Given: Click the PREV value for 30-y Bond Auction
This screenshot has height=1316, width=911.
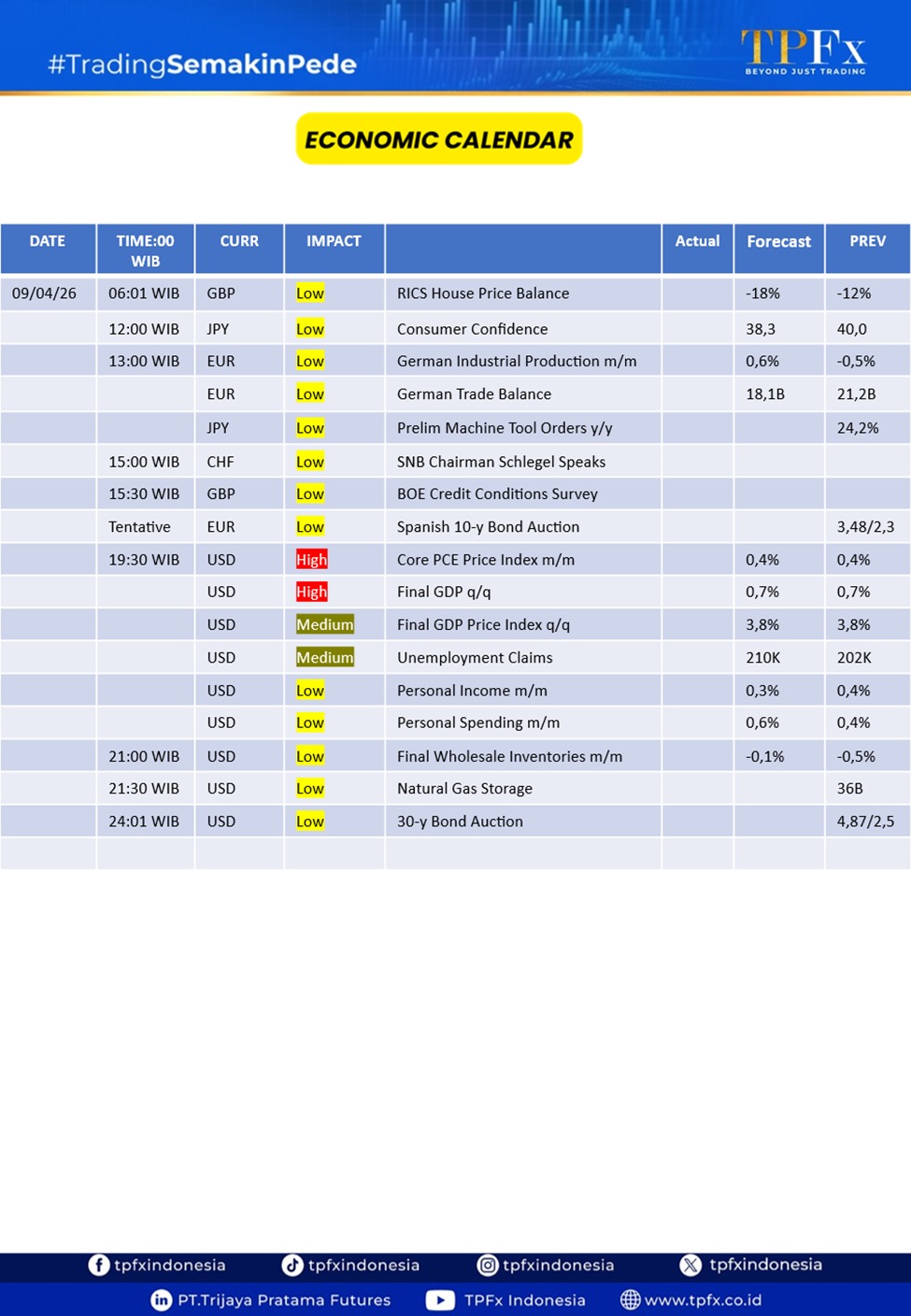Looking at the screenshot, I should click(865, 822).
